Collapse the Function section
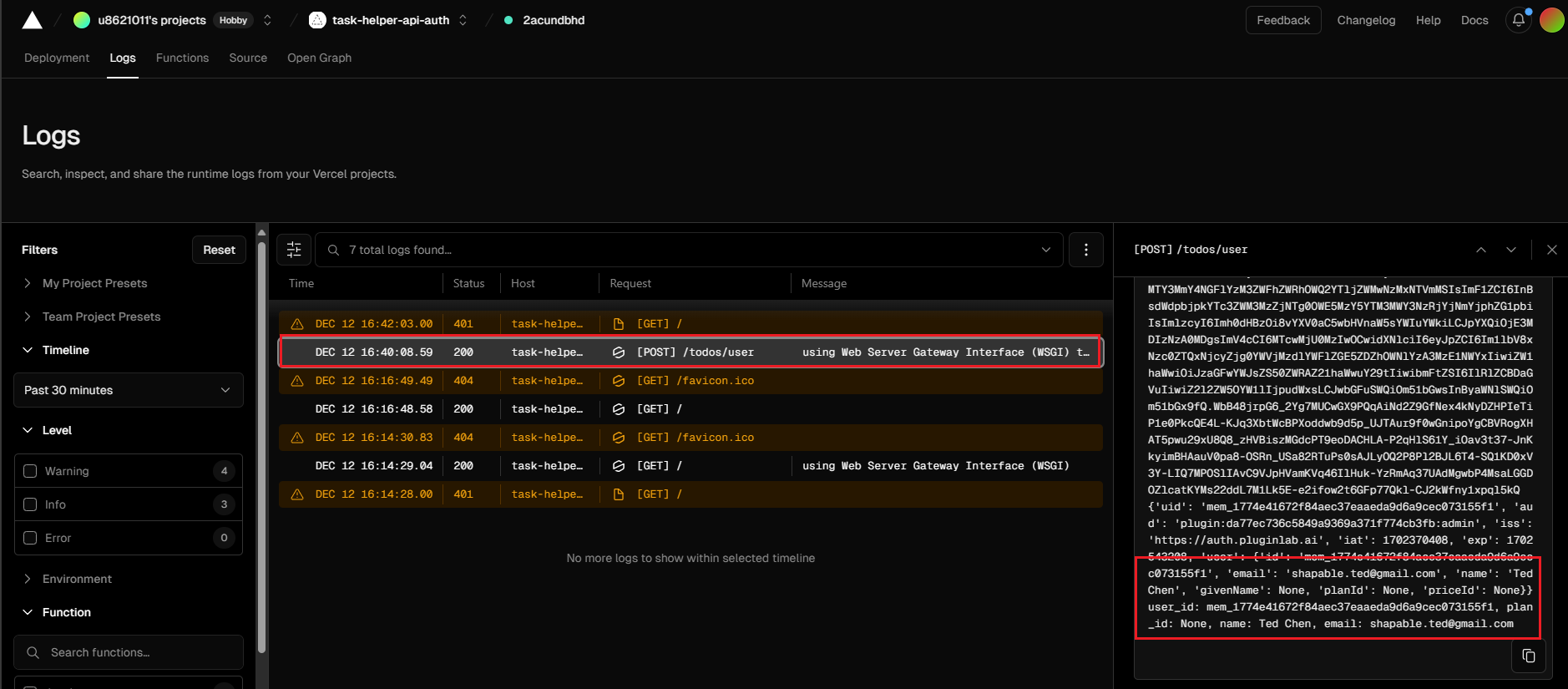The height and width of the screenshot is (689, 1568). [x=56, y=612]
